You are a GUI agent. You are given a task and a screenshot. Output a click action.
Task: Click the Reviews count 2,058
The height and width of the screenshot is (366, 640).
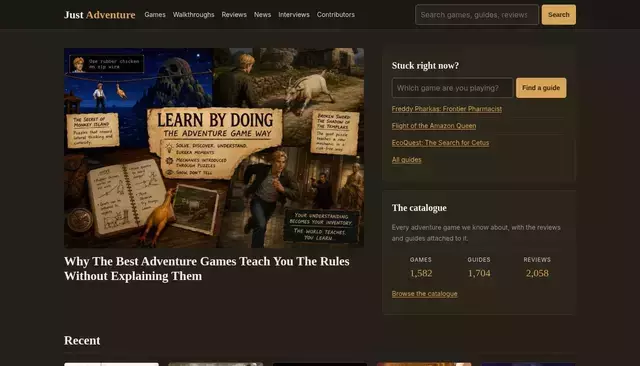[x=537, y=273]
